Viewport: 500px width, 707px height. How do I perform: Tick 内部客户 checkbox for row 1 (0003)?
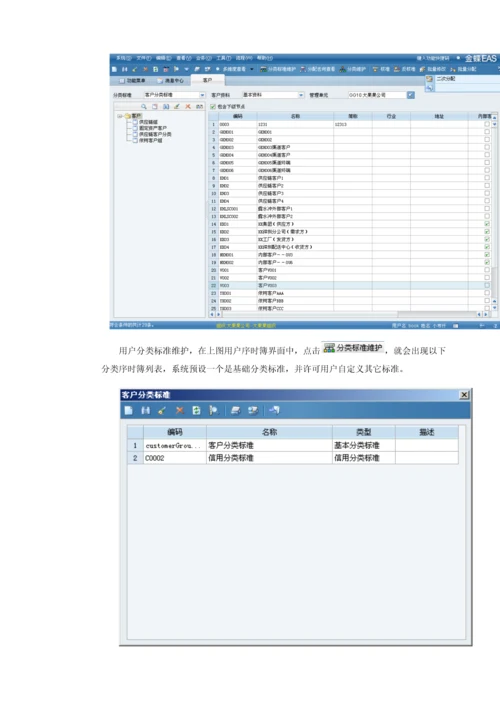487,124
